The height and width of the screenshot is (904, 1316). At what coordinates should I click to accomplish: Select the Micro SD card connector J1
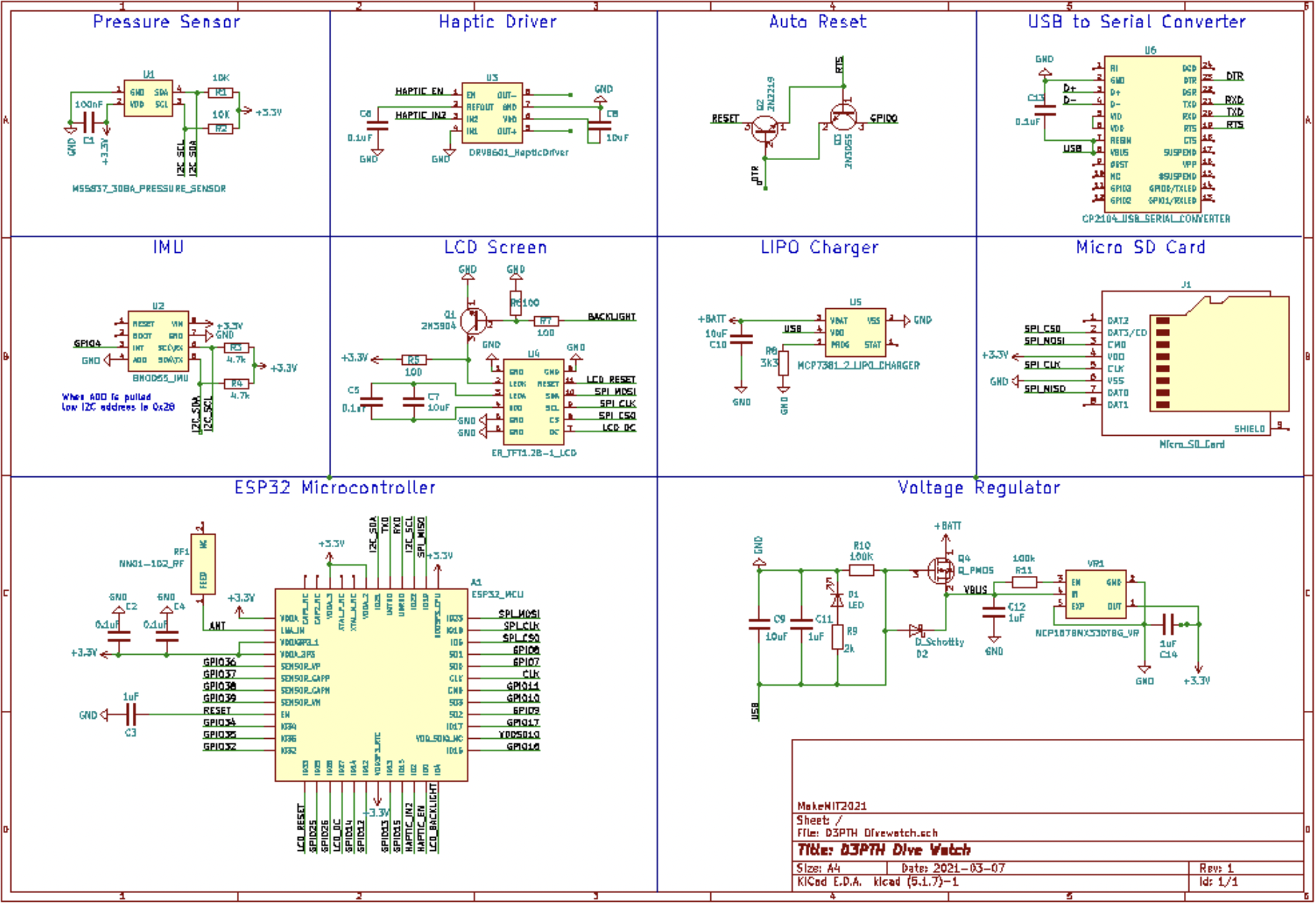(x=1194, y=363)
